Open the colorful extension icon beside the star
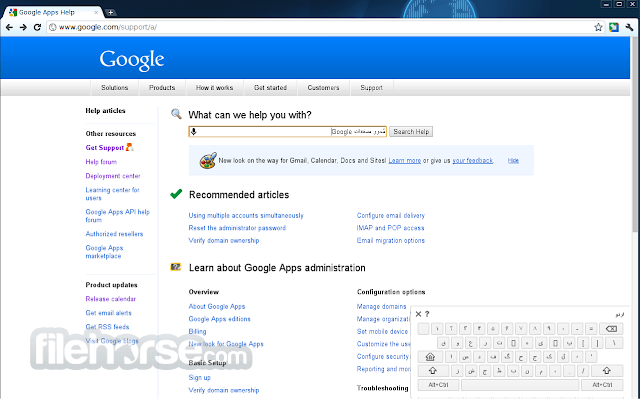The height and width of the screenshot is (400, 640). [614, 27]
